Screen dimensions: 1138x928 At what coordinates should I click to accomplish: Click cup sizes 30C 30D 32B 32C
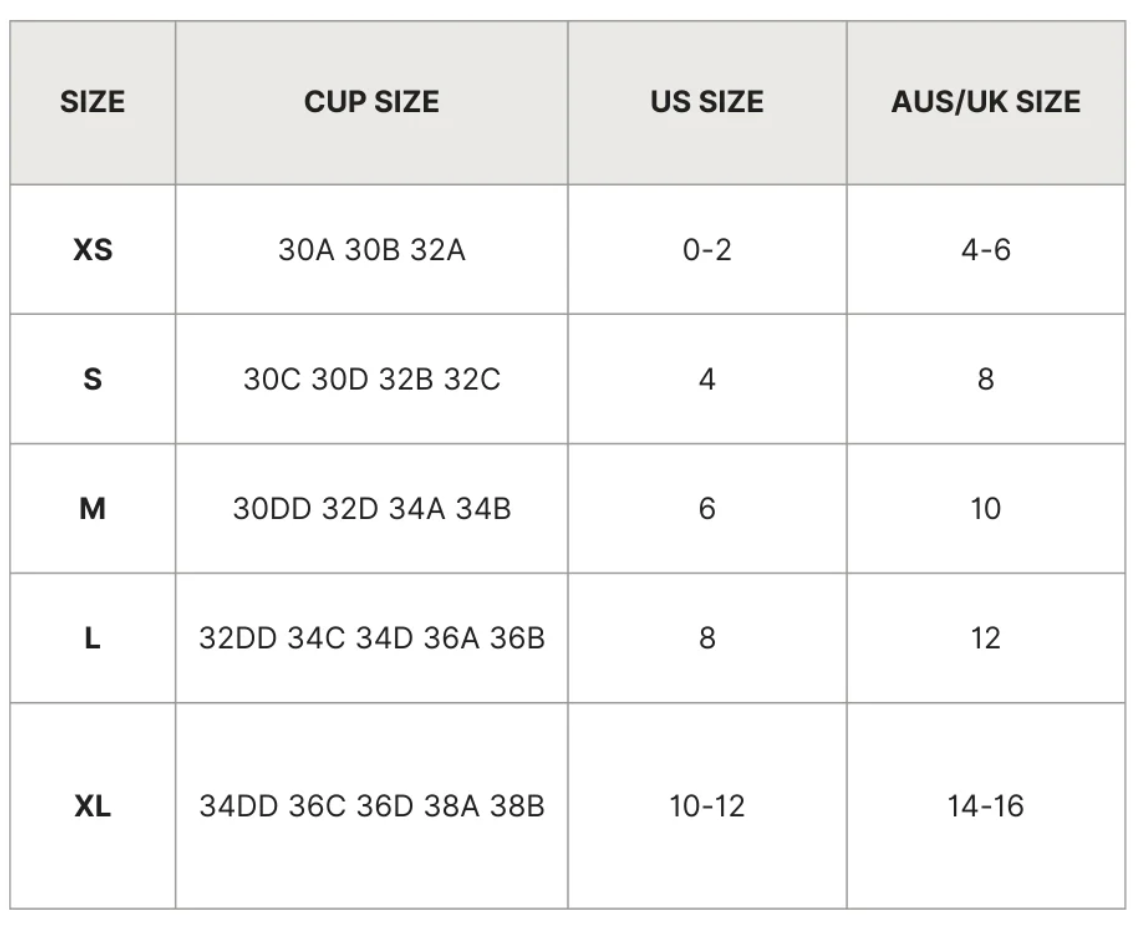pos(371,379)
